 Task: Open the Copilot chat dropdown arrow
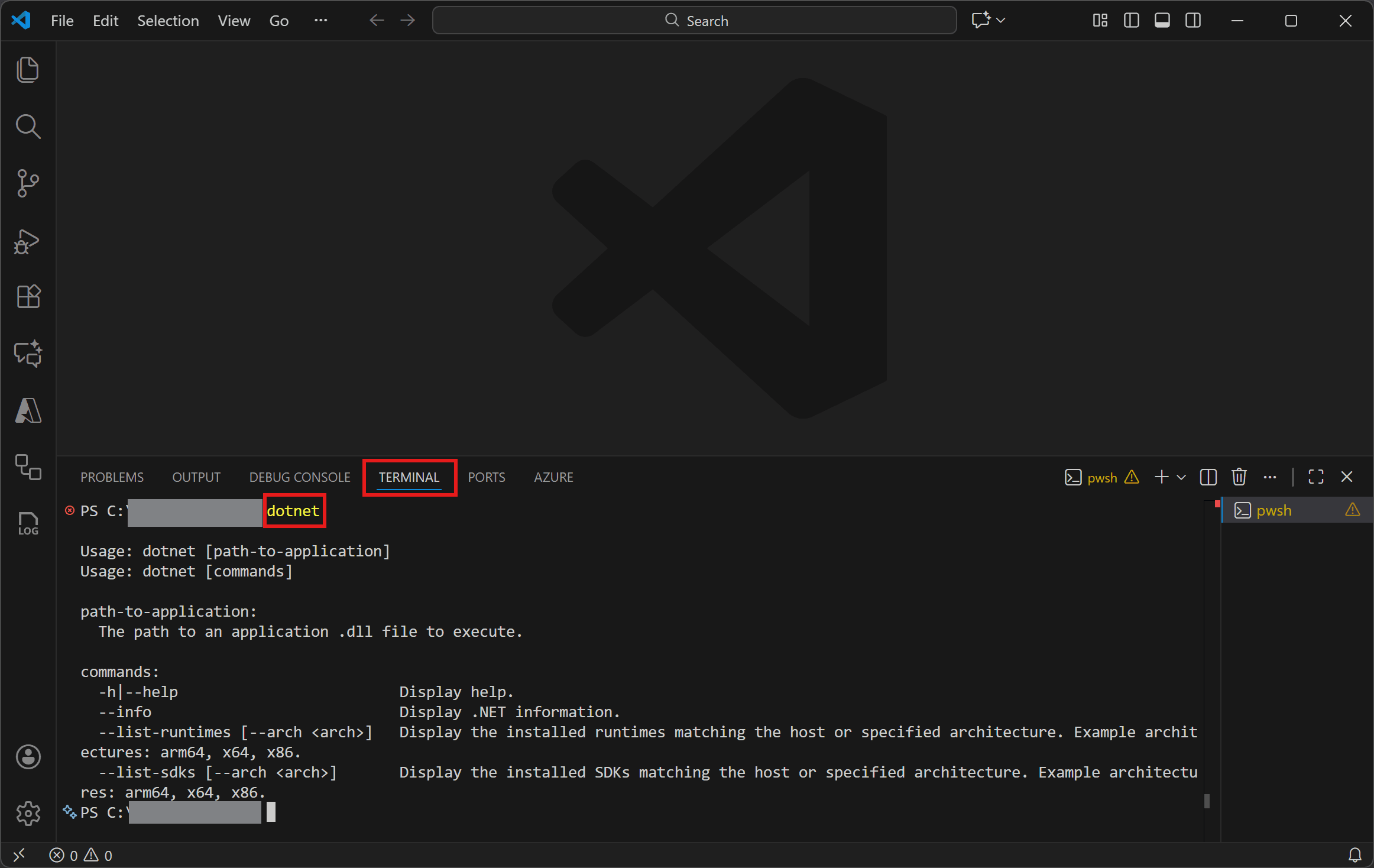click(x=1001, y=21)
